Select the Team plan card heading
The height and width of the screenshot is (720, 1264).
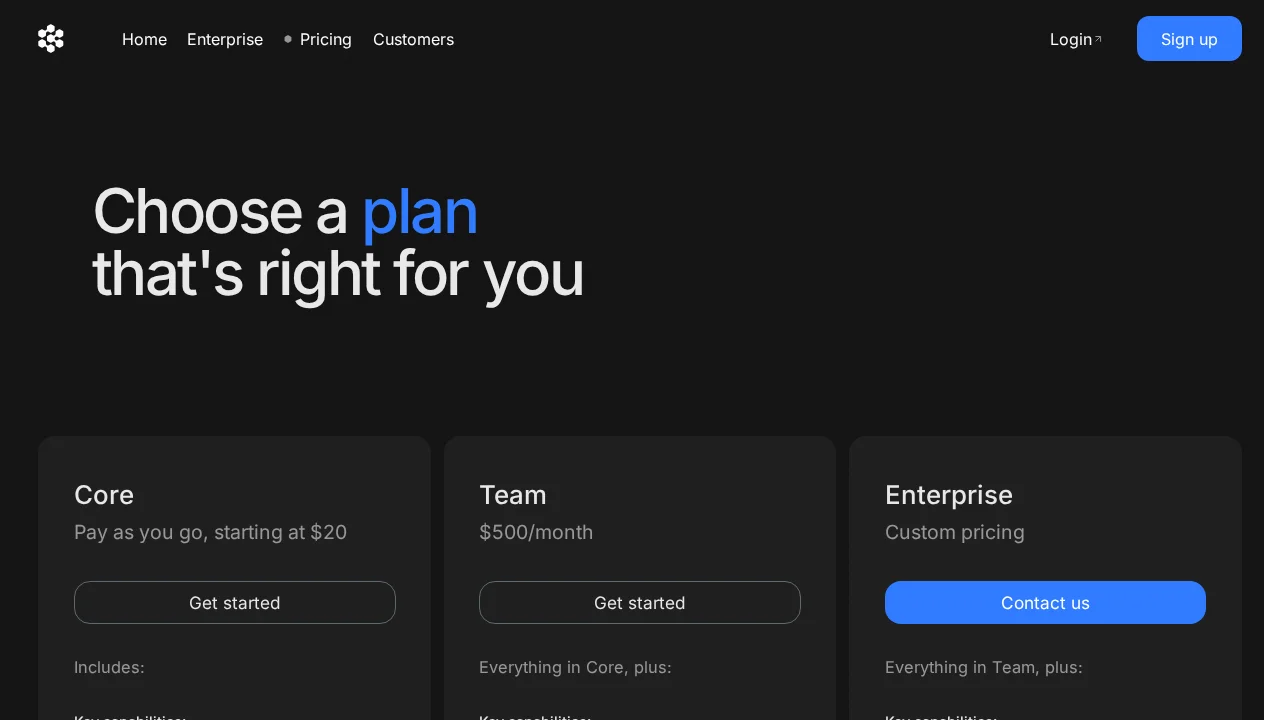[x=513, y=495]
